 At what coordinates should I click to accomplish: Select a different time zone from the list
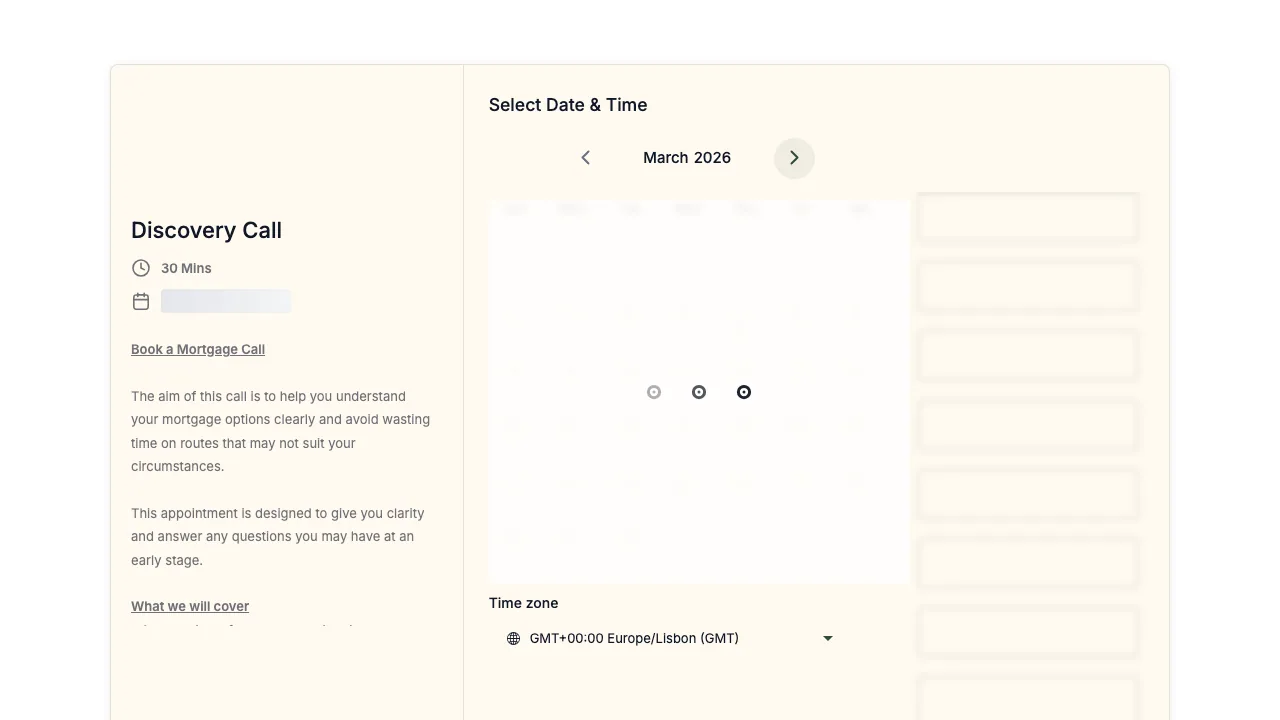click(x=668, y=638)
